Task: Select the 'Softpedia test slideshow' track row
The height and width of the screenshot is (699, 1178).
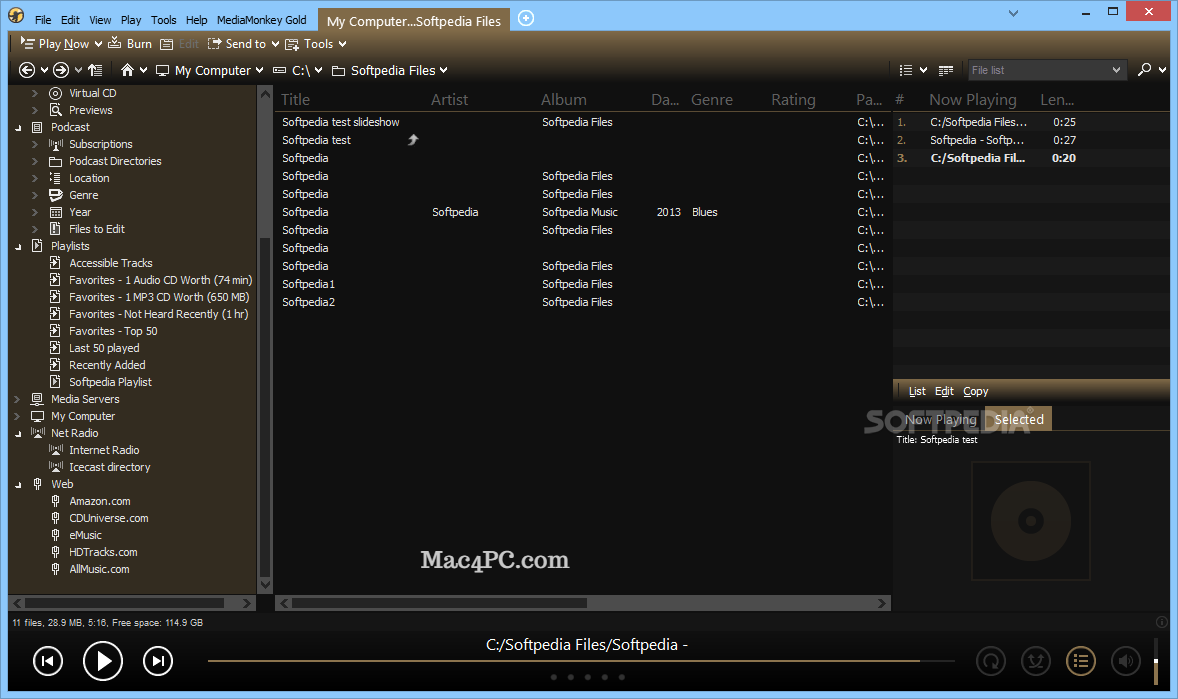Action: click(x=583, y=122)
